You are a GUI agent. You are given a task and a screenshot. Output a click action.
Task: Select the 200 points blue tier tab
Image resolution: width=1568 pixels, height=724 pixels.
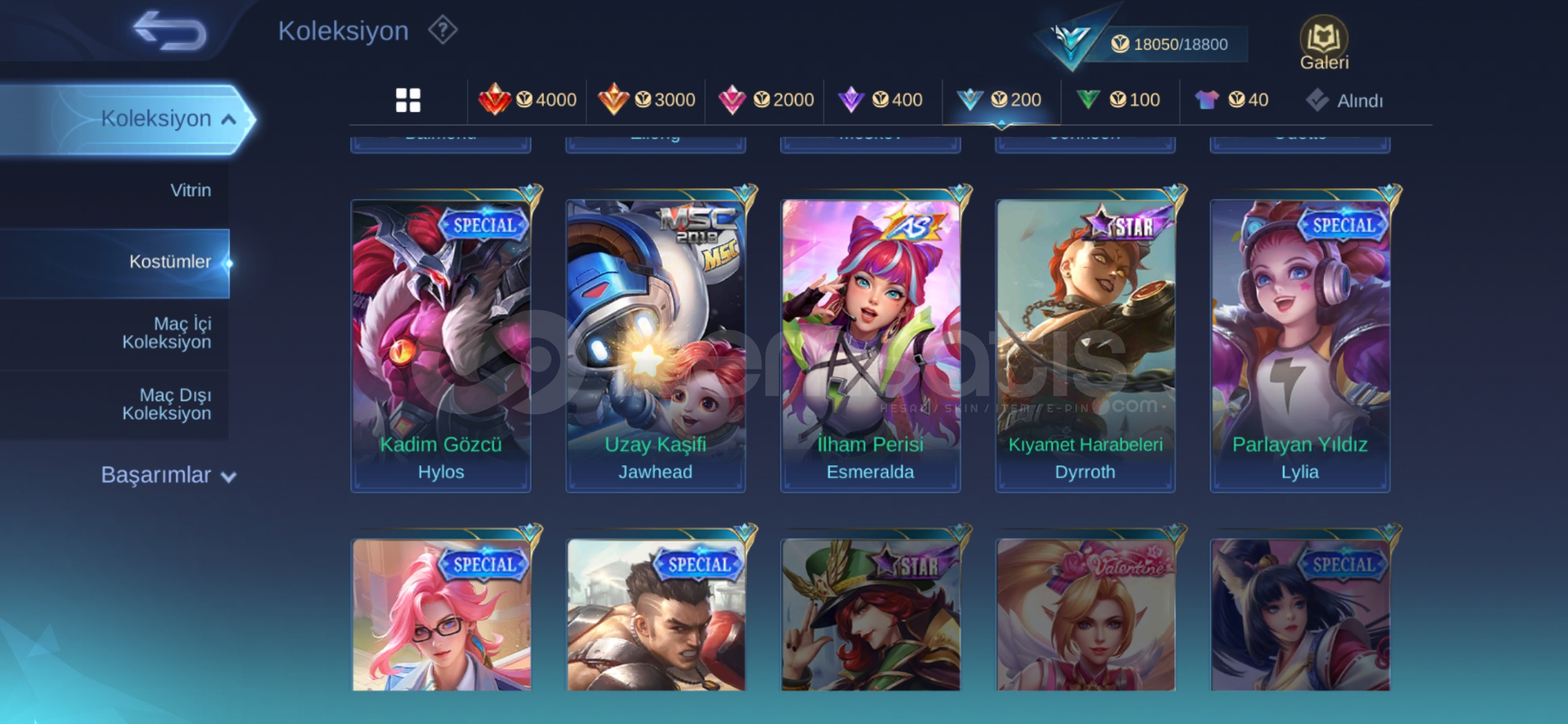click(1001, 100)
